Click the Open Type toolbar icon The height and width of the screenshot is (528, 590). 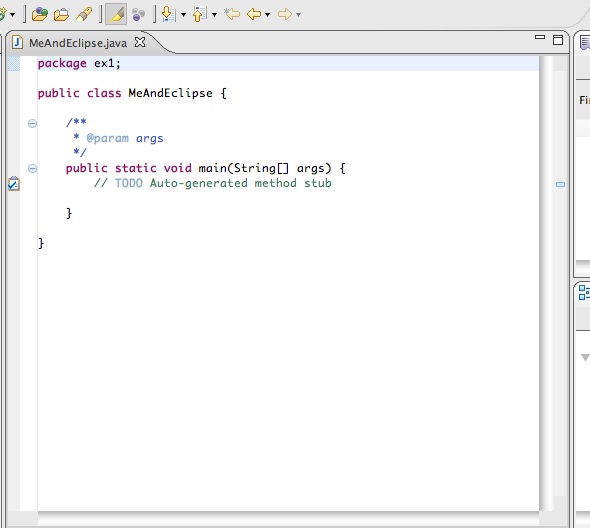pos(40,14)
